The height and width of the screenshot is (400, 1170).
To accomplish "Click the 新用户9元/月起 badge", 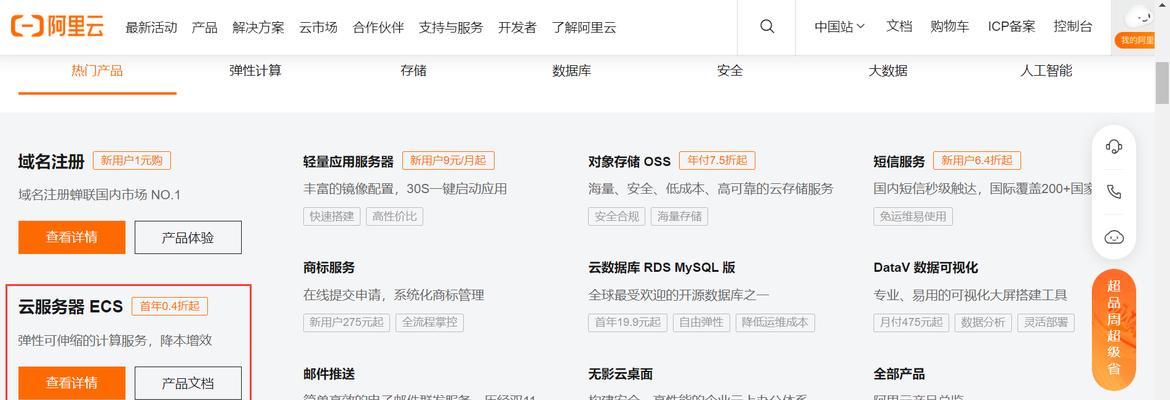I will [448, 160].
